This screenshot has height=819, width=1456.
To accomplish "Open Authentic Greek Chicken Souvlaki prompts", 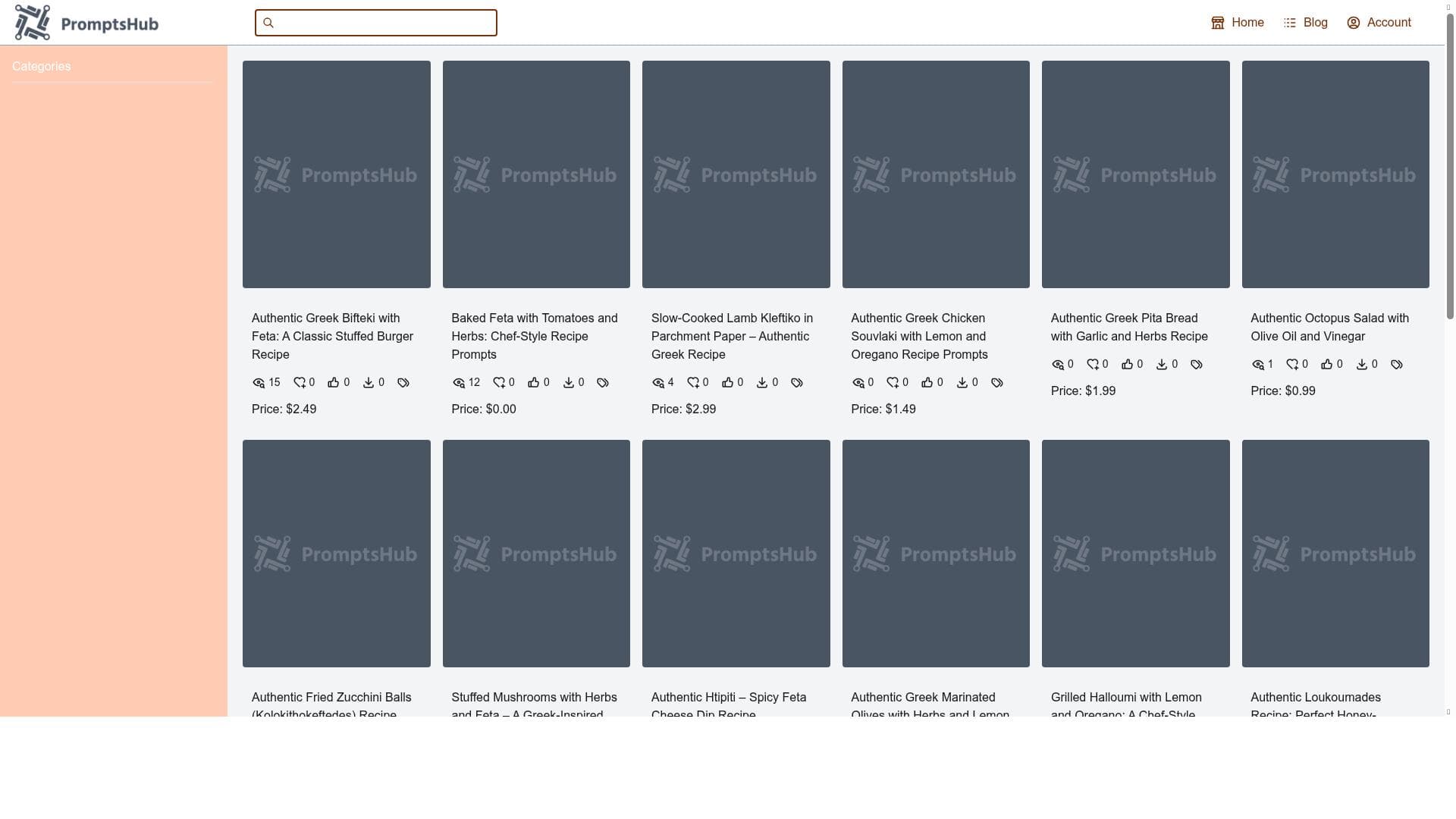I will [920, 337].
